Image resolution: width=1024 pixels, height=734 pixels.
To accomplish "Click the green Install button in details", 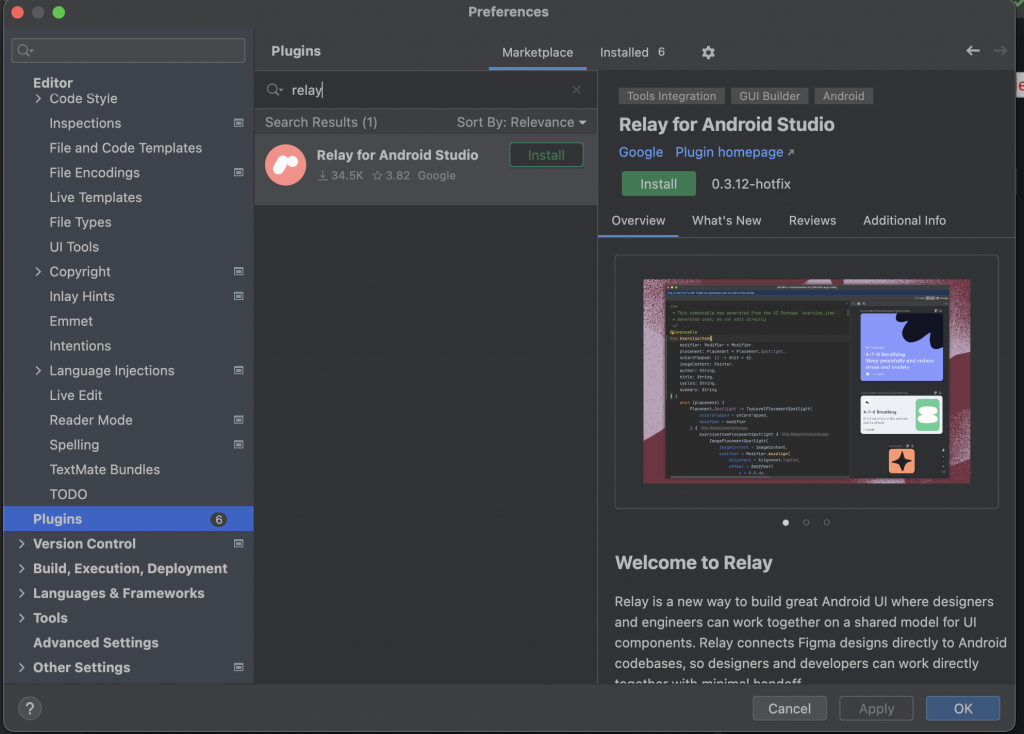I will pos(658,184).
